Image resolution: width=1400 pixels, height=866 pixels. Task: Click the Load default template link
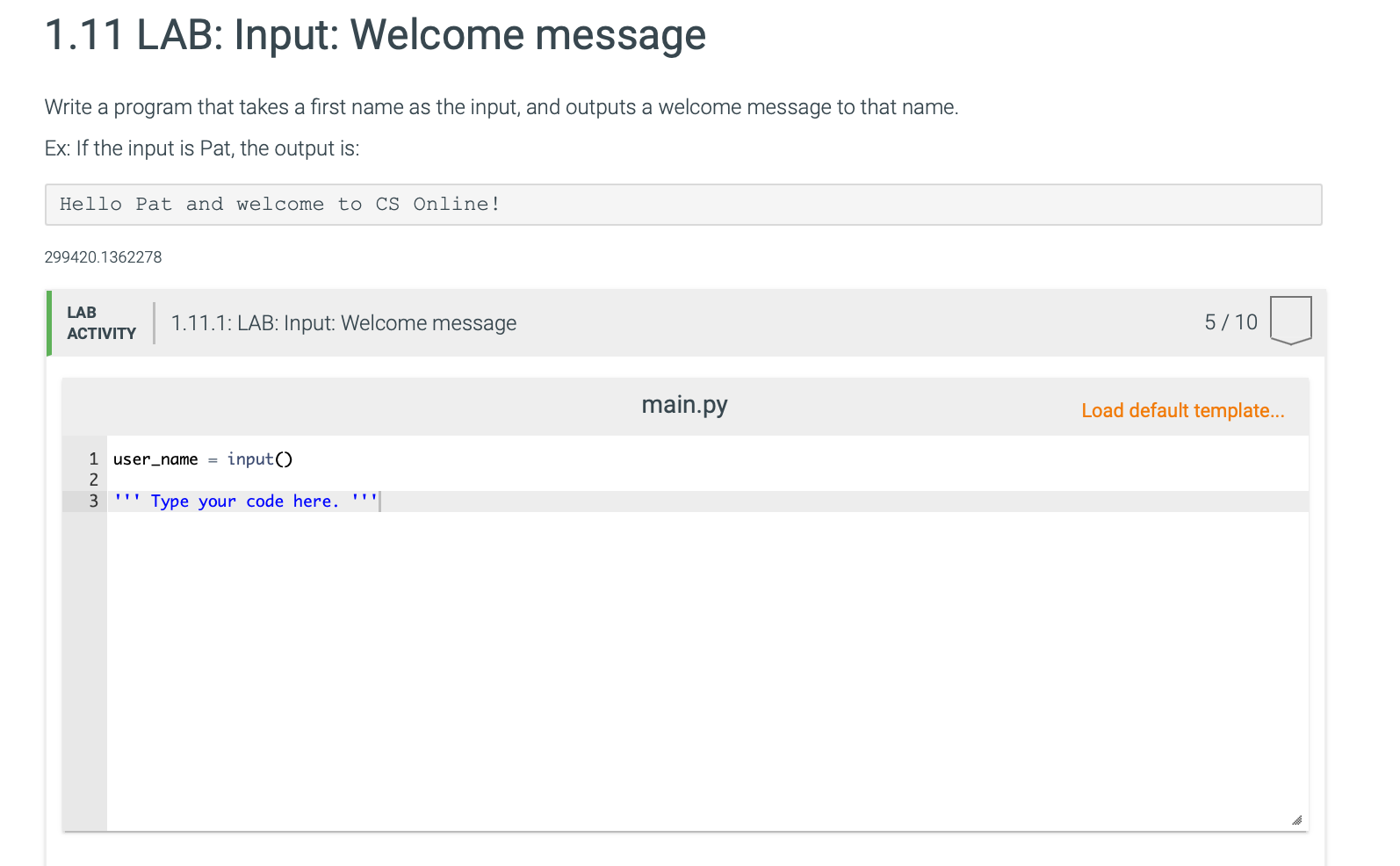1182,410
